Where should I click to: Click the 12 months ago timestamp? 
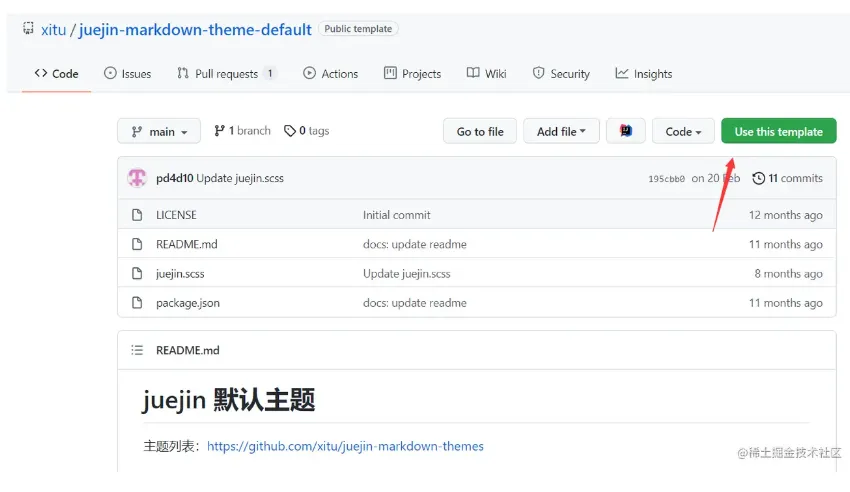coord(785,215)
